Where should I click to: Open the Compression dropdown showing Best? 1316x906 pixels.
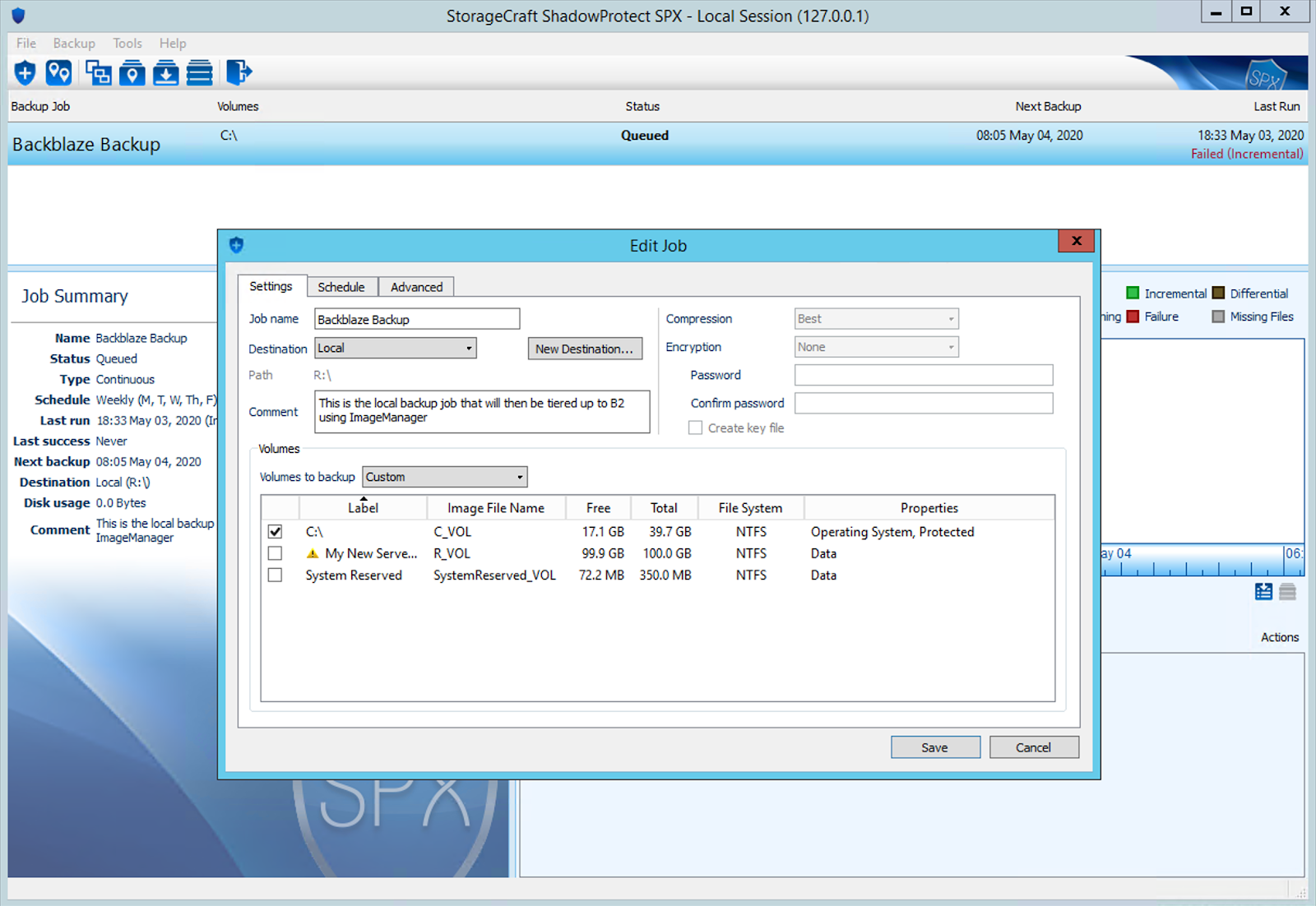click(x=876, y=318)
